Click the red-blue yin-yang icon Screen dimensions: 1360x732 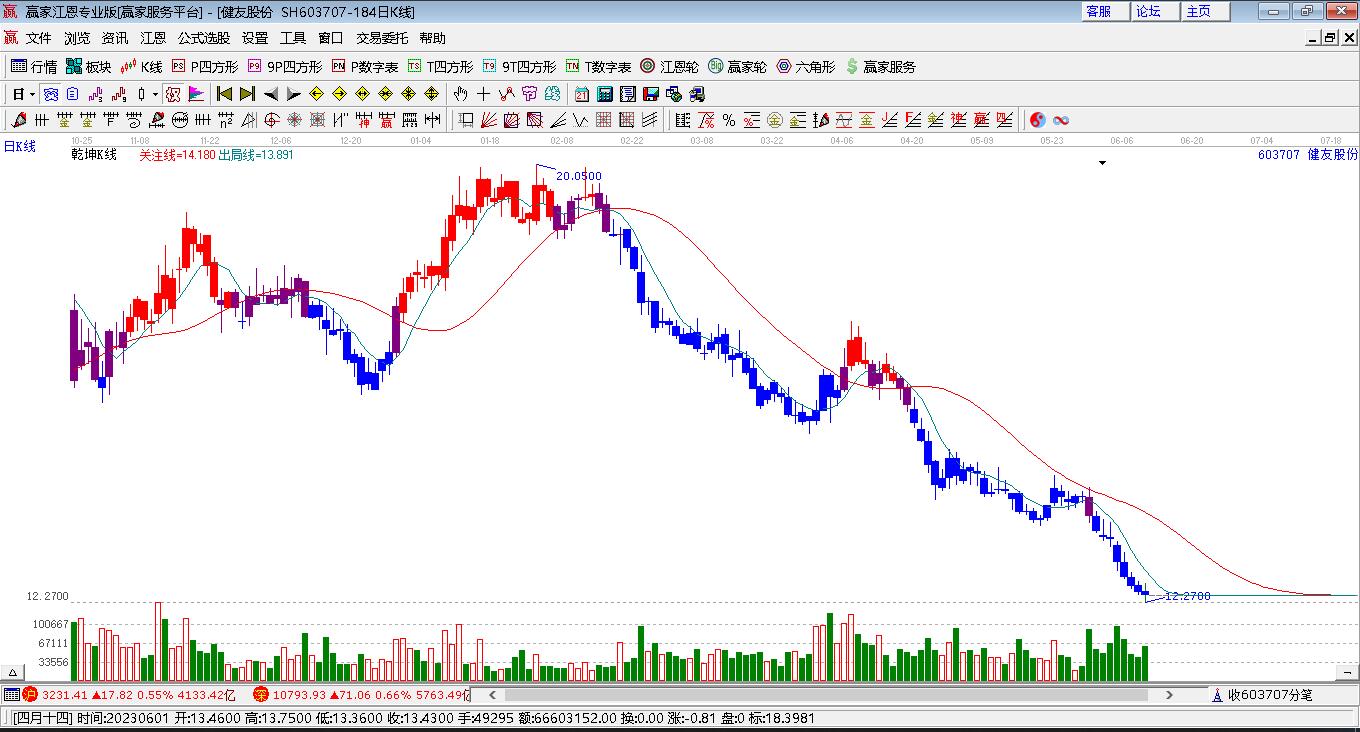pos(1038,120)
